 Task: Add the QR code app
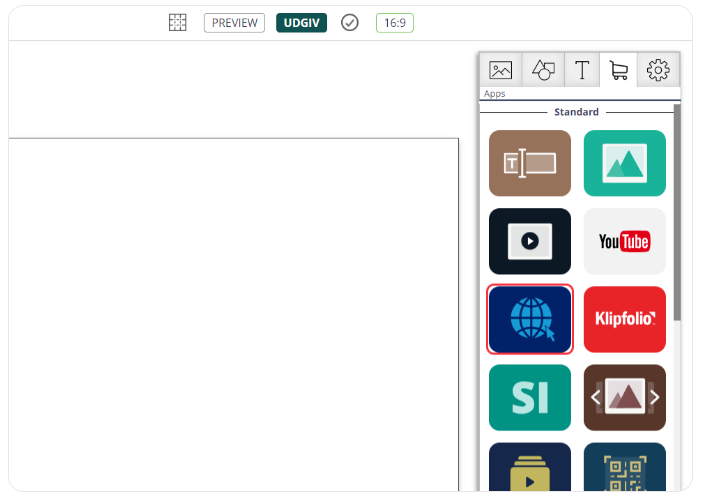(625, 467)
